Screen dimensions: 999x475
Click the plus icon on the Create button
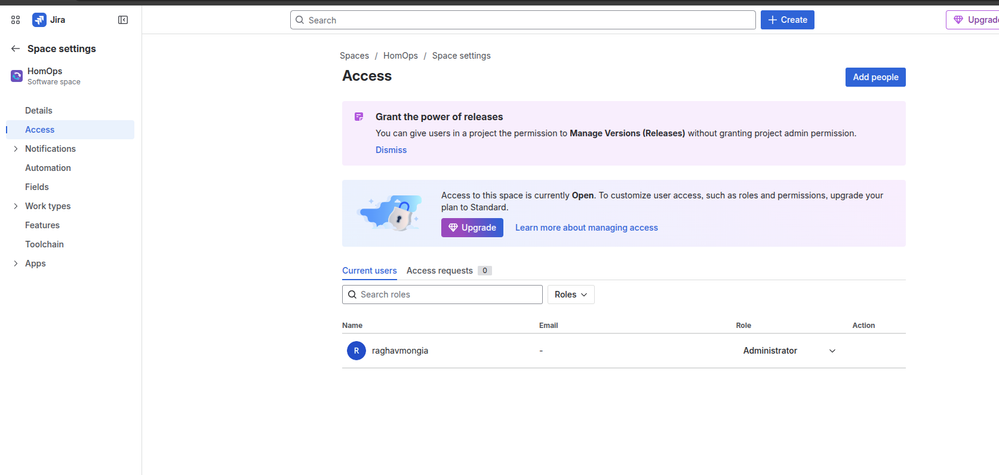point(772,20)
